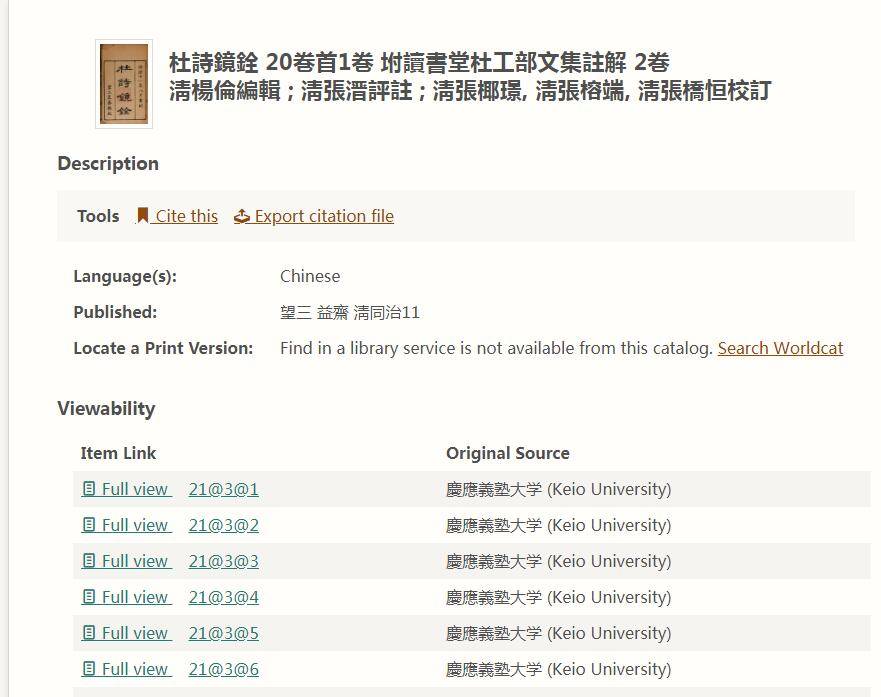
Task: Open item link 21@3@1
Action: (223, 489)
